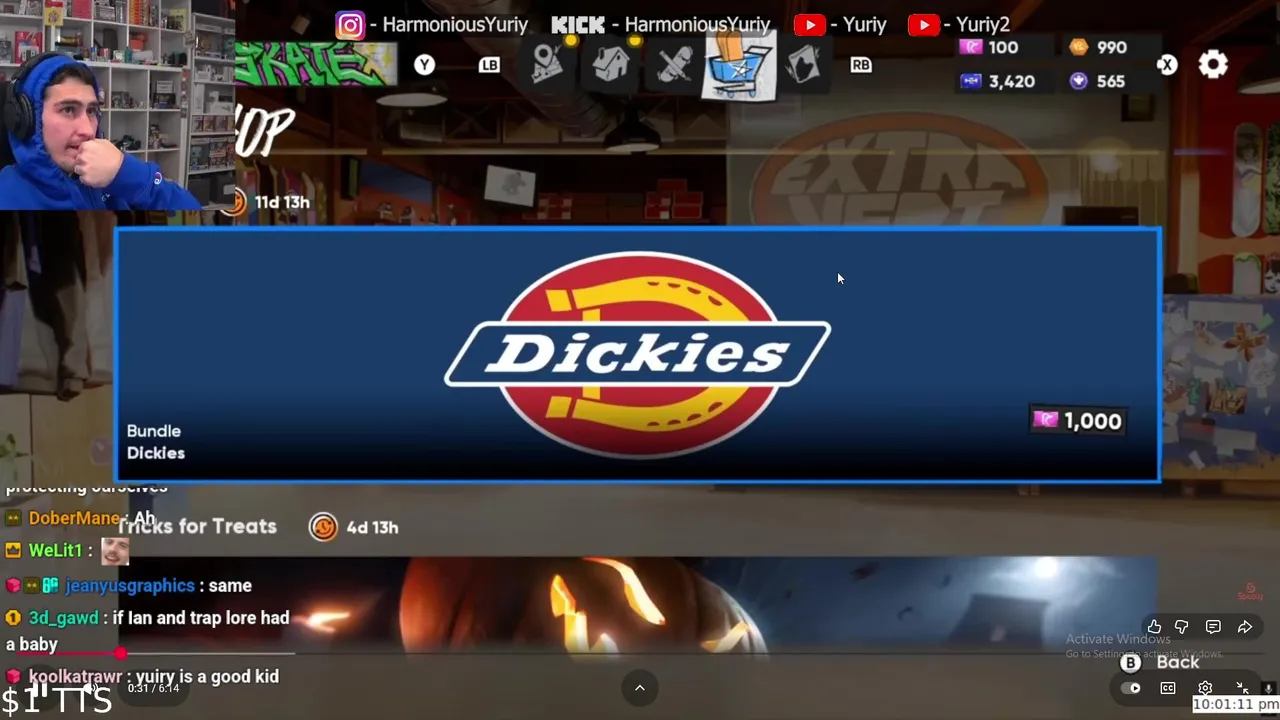Open the map pin tab icon
1280x720 pixels.
coord(547,65)
